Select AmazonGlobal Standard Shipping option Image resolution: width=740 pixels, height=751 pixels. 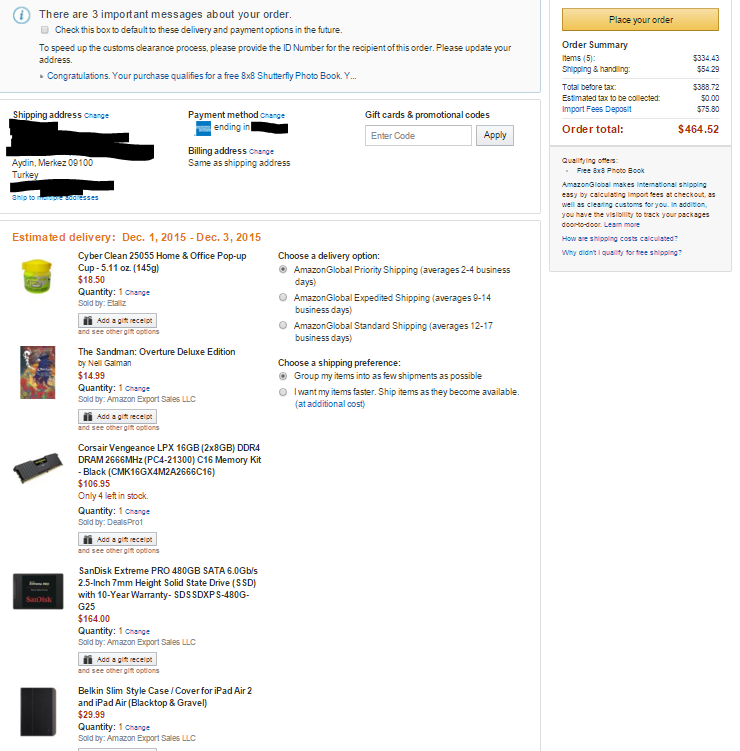[283, 325]
